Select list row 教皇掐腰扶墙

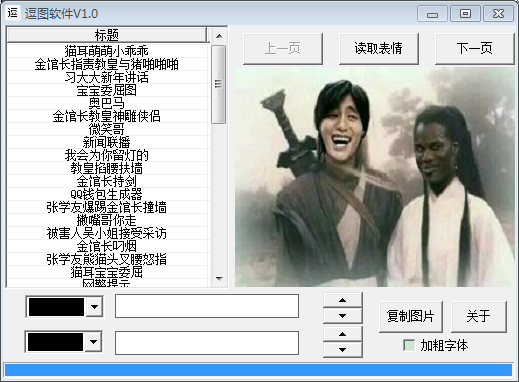pyautogui.click(x=107, y=168)
